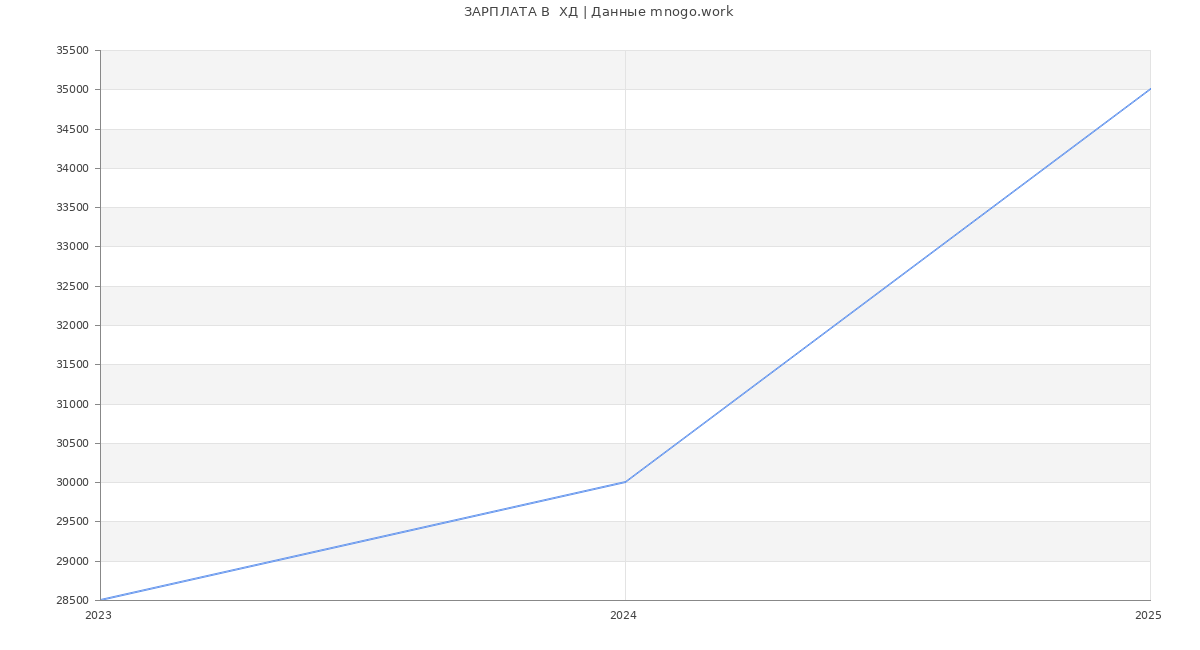Select the 32500 y-axis label

point(72,286)
